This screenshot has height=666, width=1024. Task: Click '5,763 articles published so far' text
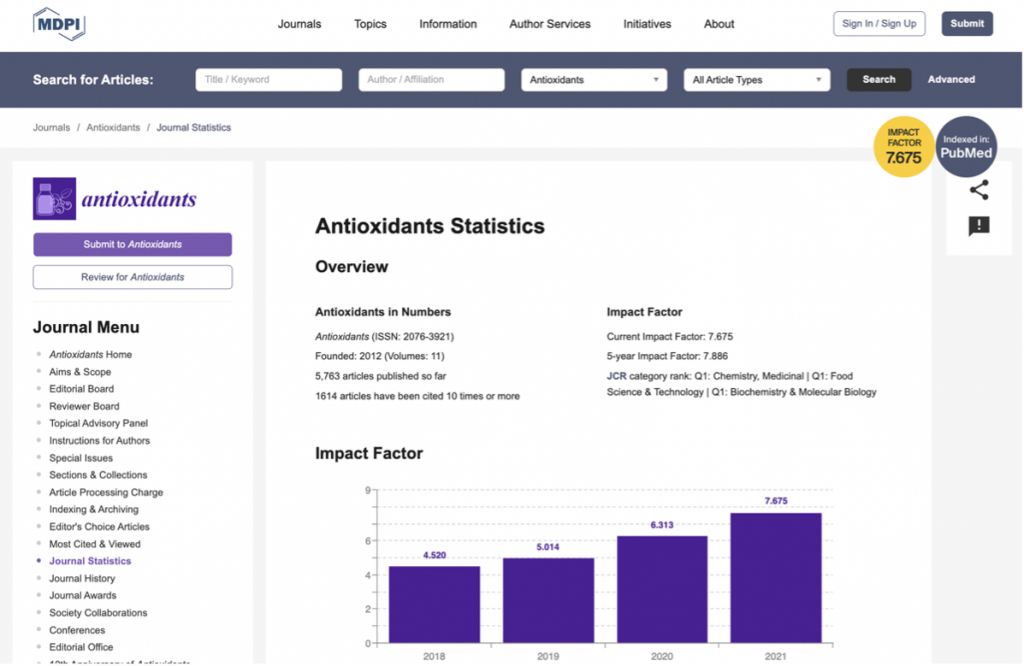pyautogui.click(x=381, y=376)
